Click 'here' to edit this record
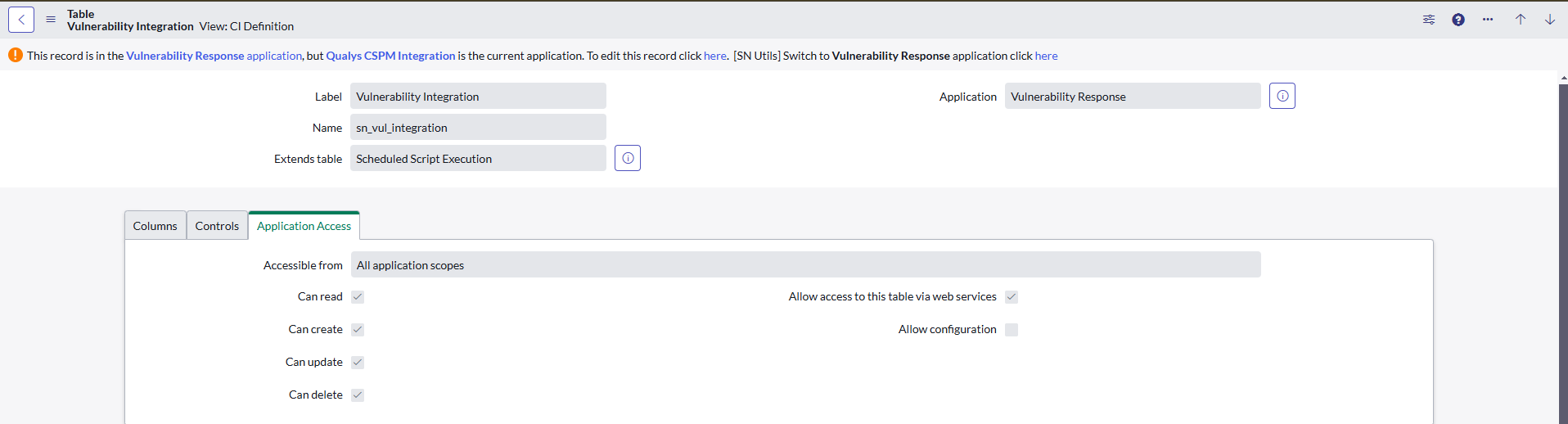Image resolution: width=1568 pixels, height=424 pixels. point(714,56)
